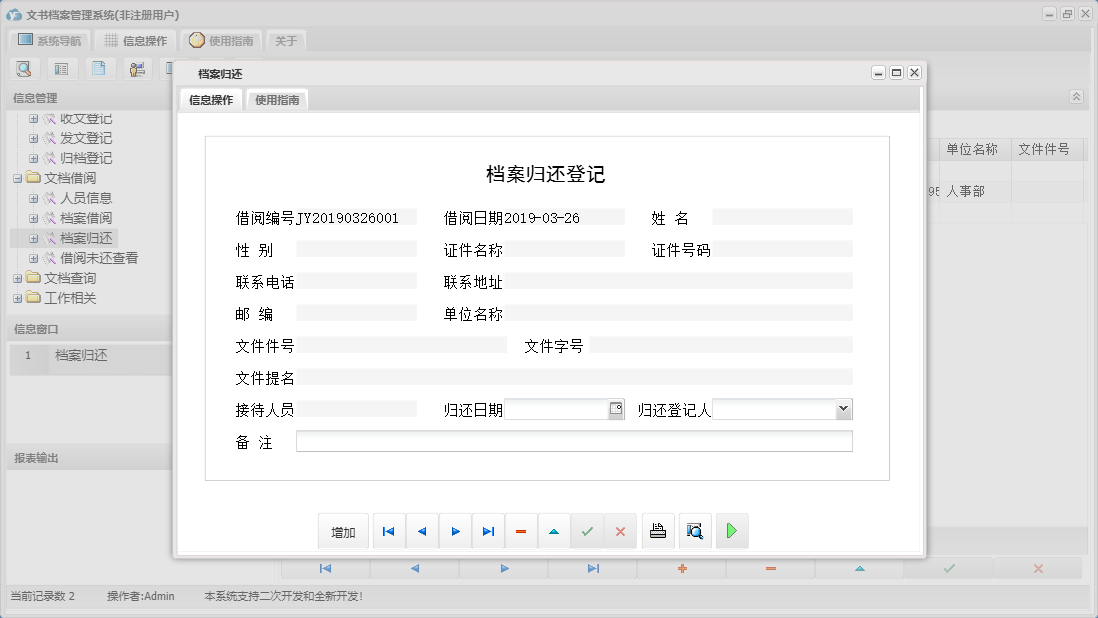Cancel edits with the red cross icon
This screenshot has height=618, width=1098.
click(620, 531)
